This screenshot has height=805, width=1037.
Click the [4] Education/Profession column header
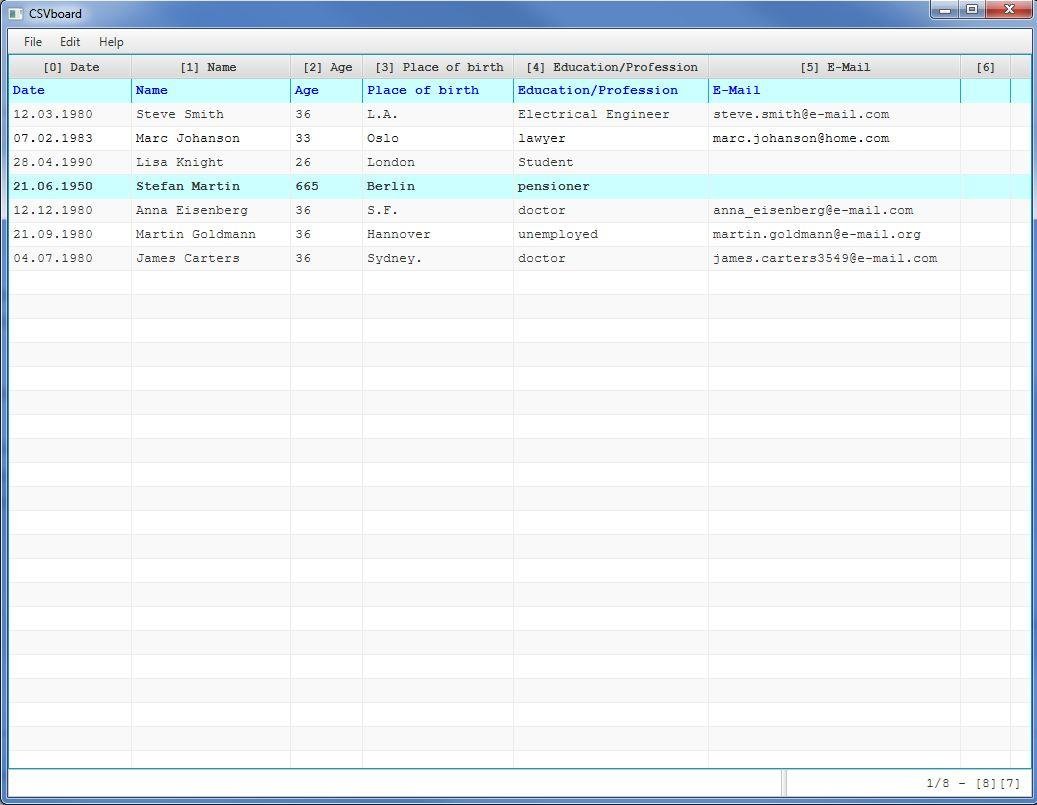tap(611, 67)
